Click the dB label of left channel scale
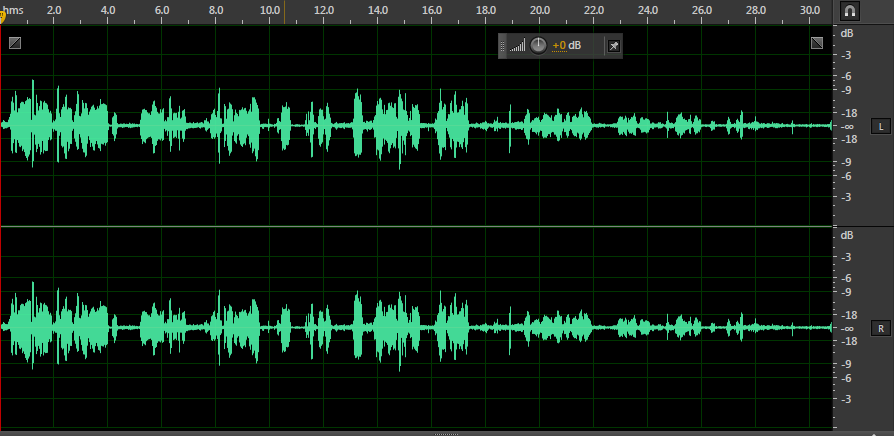Viewport: 894px width, 436px height. point(847,34)
